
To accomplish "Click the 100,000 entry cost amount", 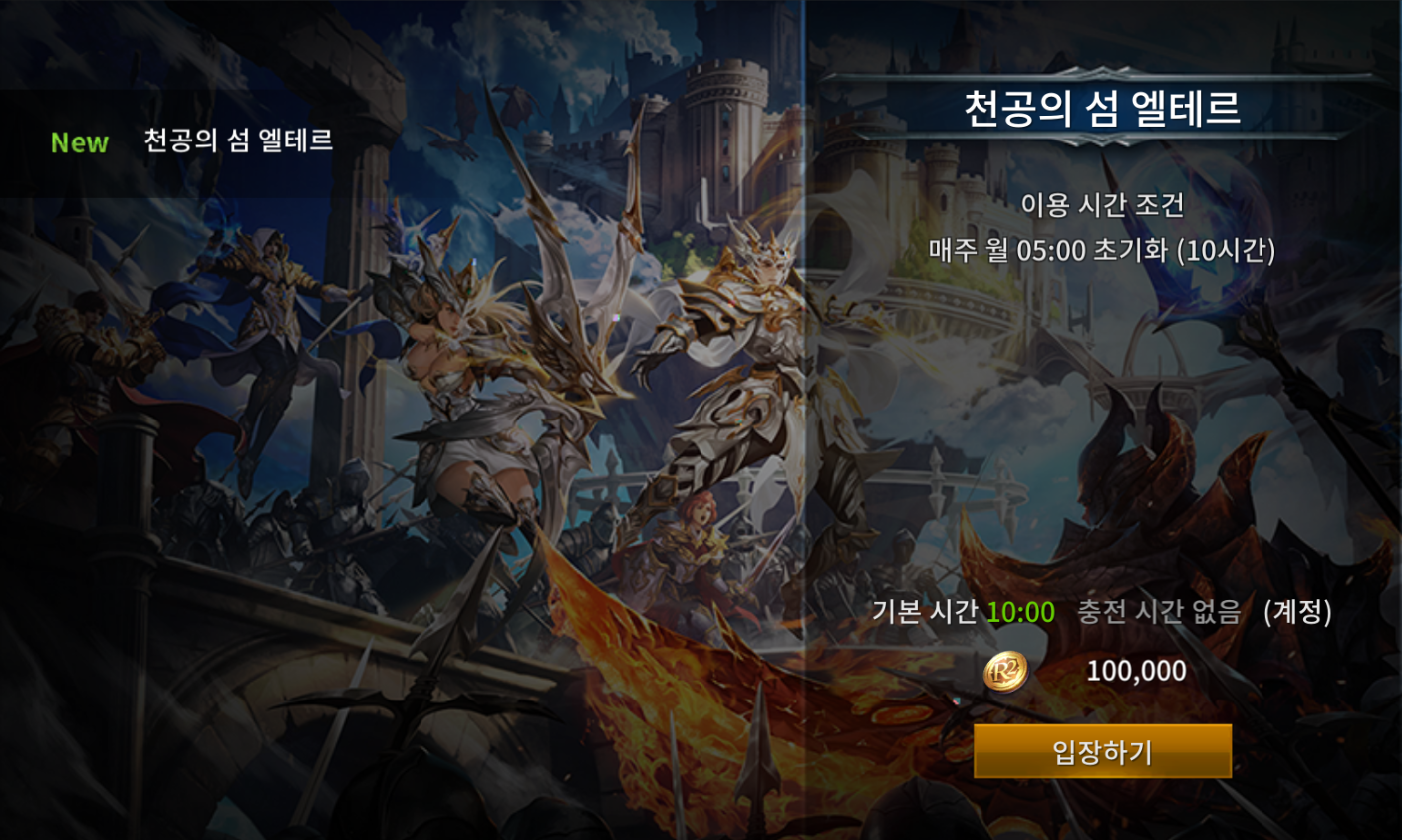I will (1136, 671).
